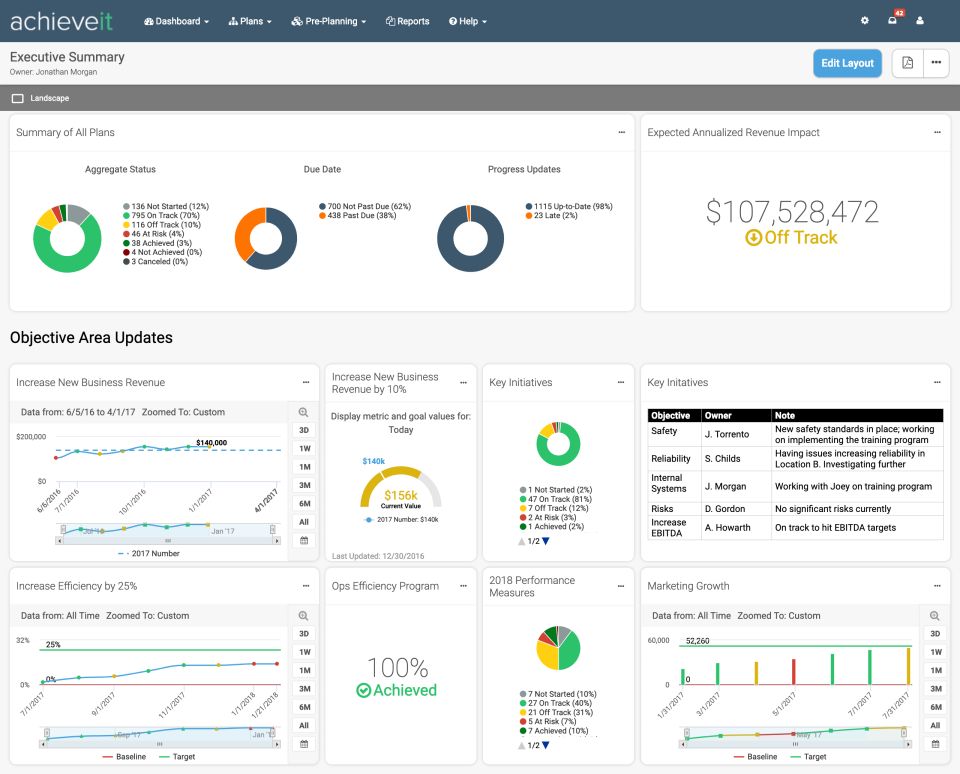This screenshot has width=960, height=774.
Task: Open the Pre-Planning dropdown menu
Action: click(329, 21)
